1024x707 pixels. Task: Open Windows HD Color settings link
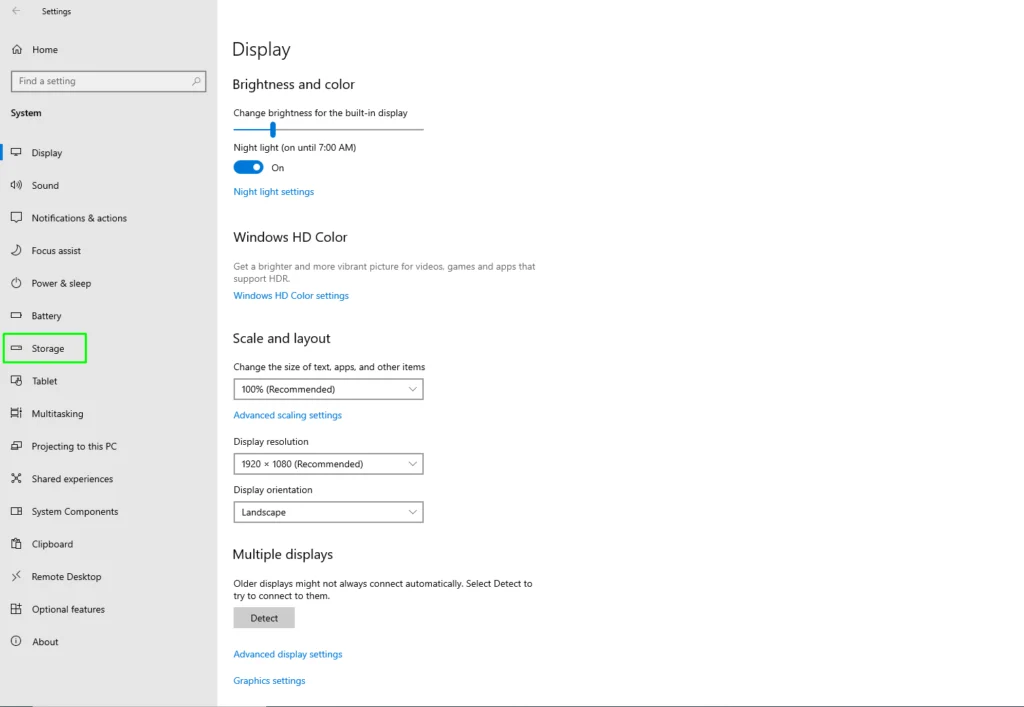(291, 296)
